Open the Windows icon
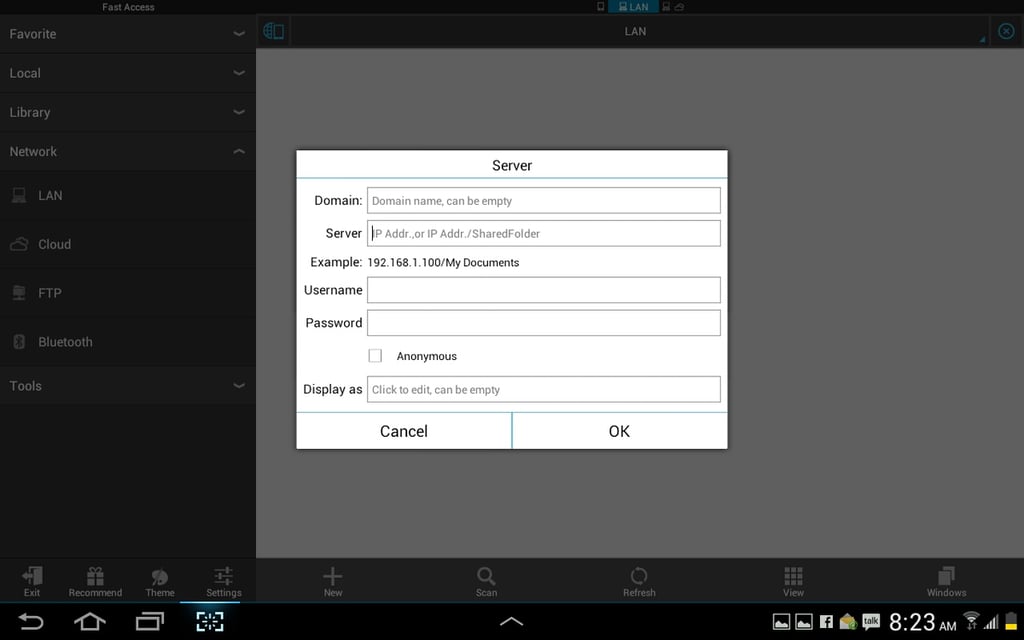The height and width of the screenshot is (640, 1024). [x=946, y=581]
